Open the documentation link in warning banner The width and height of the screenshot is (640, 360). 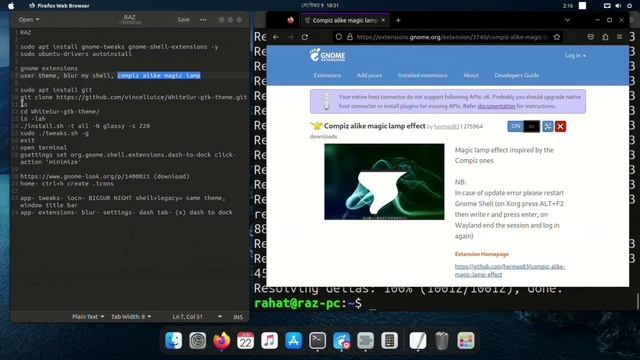496,106
